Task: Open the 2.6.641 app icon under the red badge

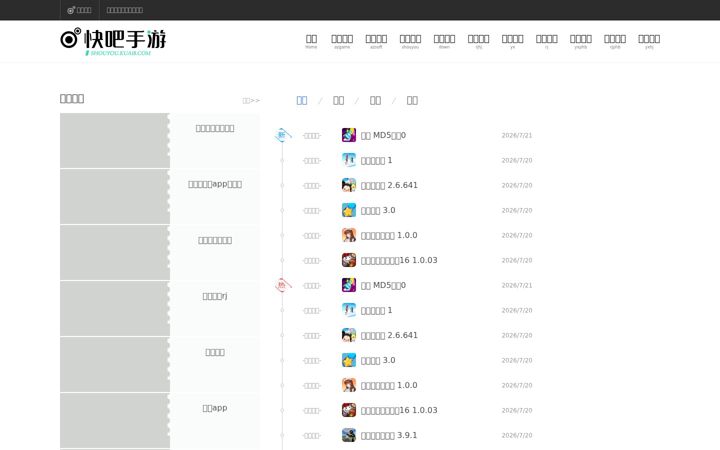Action: [349, 335]
